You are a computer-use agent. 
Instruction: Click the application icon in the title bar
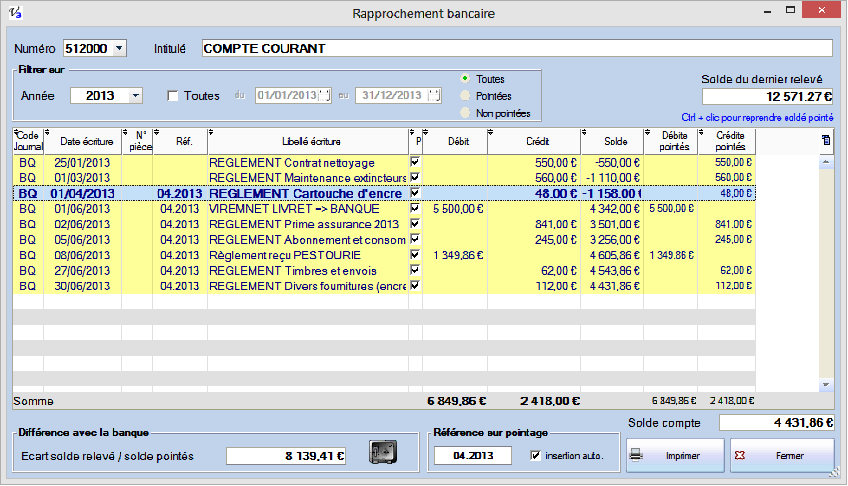[13, 13]
